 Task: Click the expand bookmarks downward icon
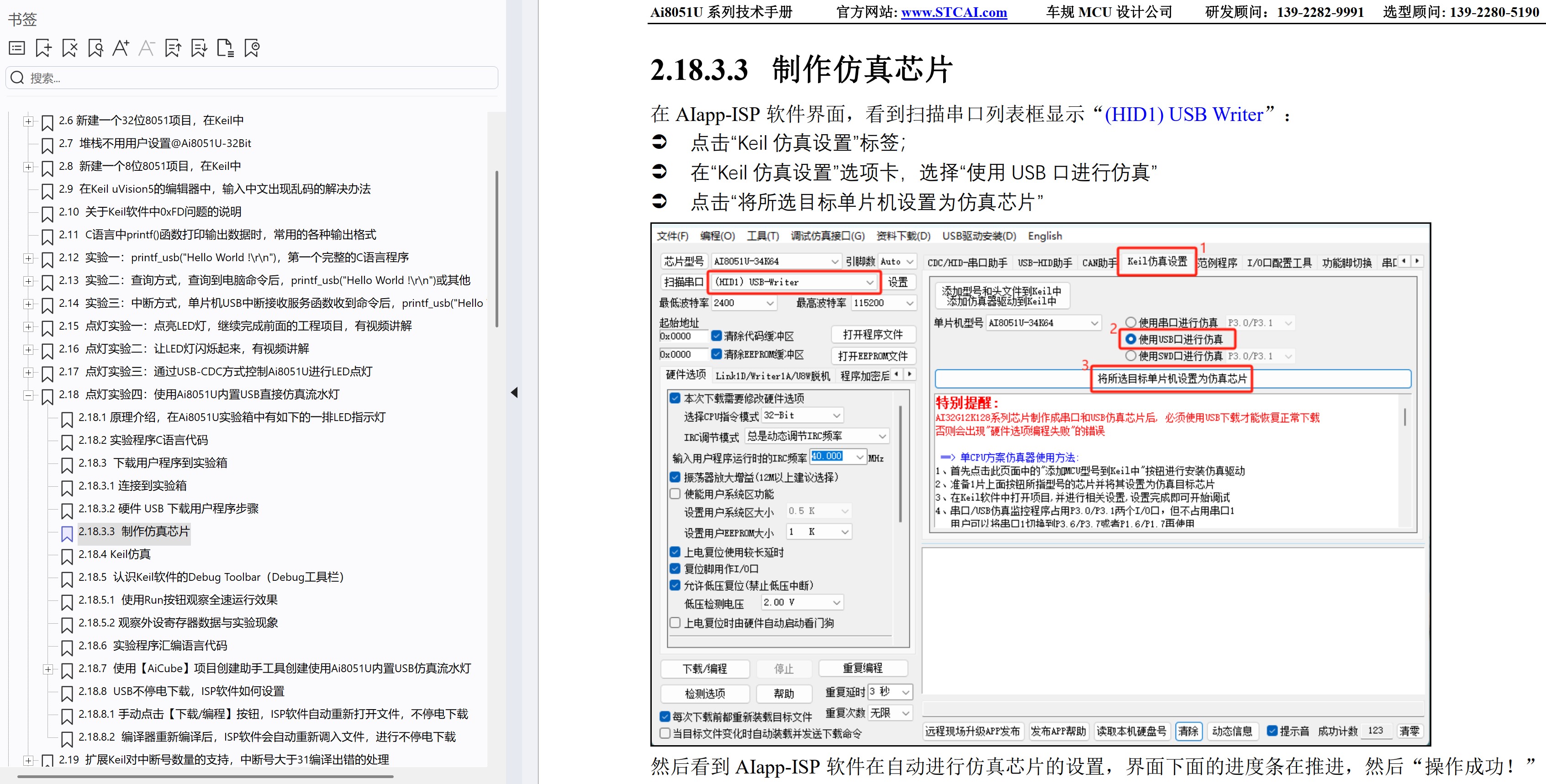point(199,48)
